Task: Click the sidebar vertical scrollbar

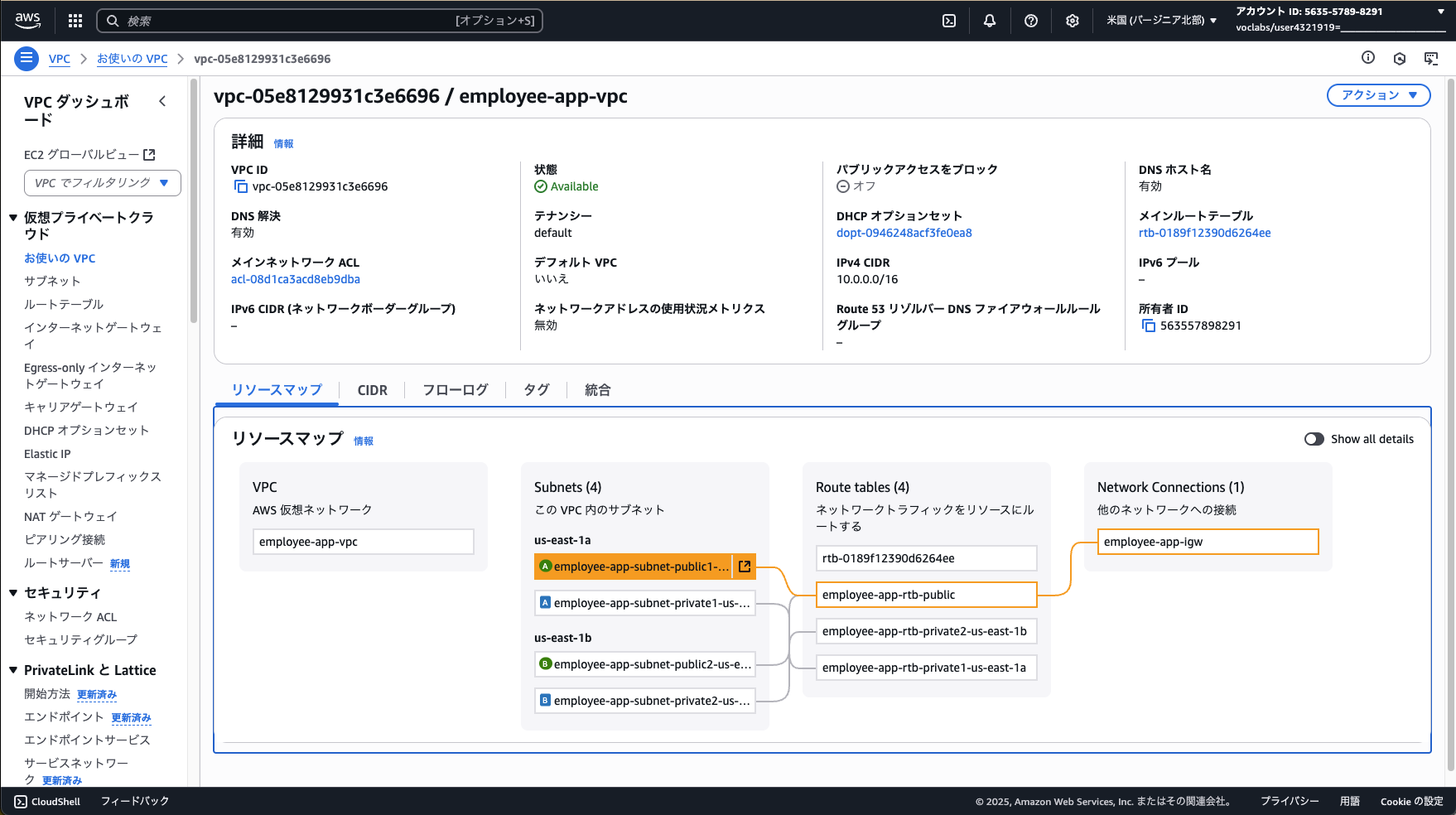Action: (194, 201)
